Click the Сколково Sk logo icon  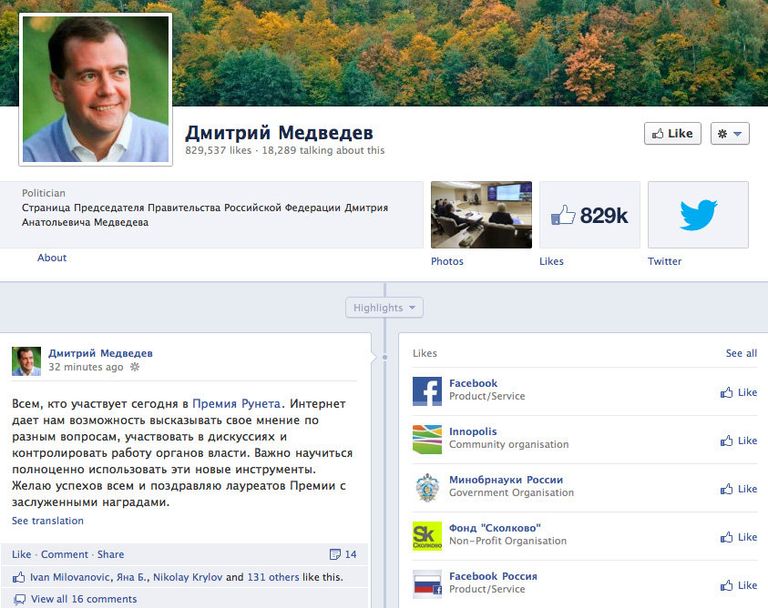point(427,536)
